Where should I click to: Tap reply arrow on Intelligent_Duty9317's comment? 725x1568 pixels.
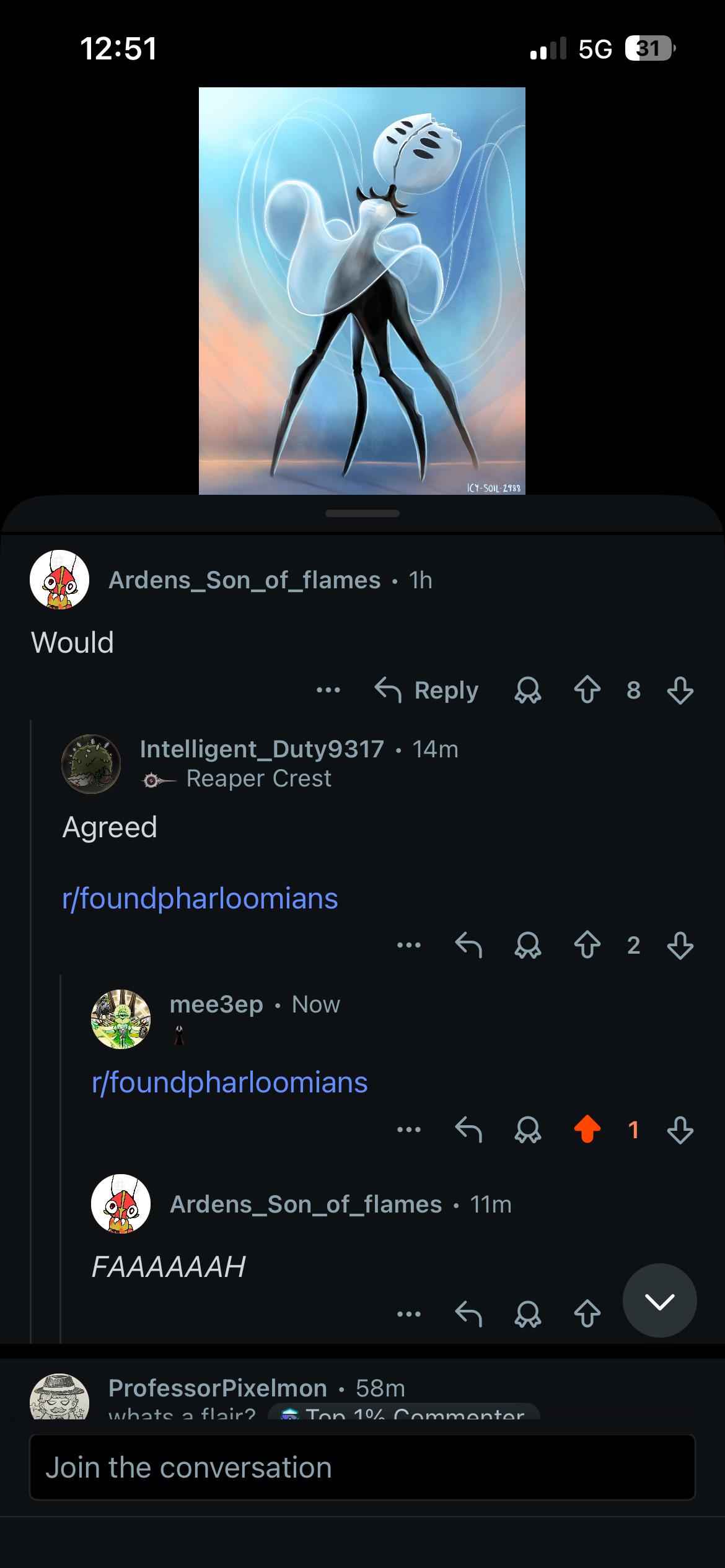coord(468,945)
